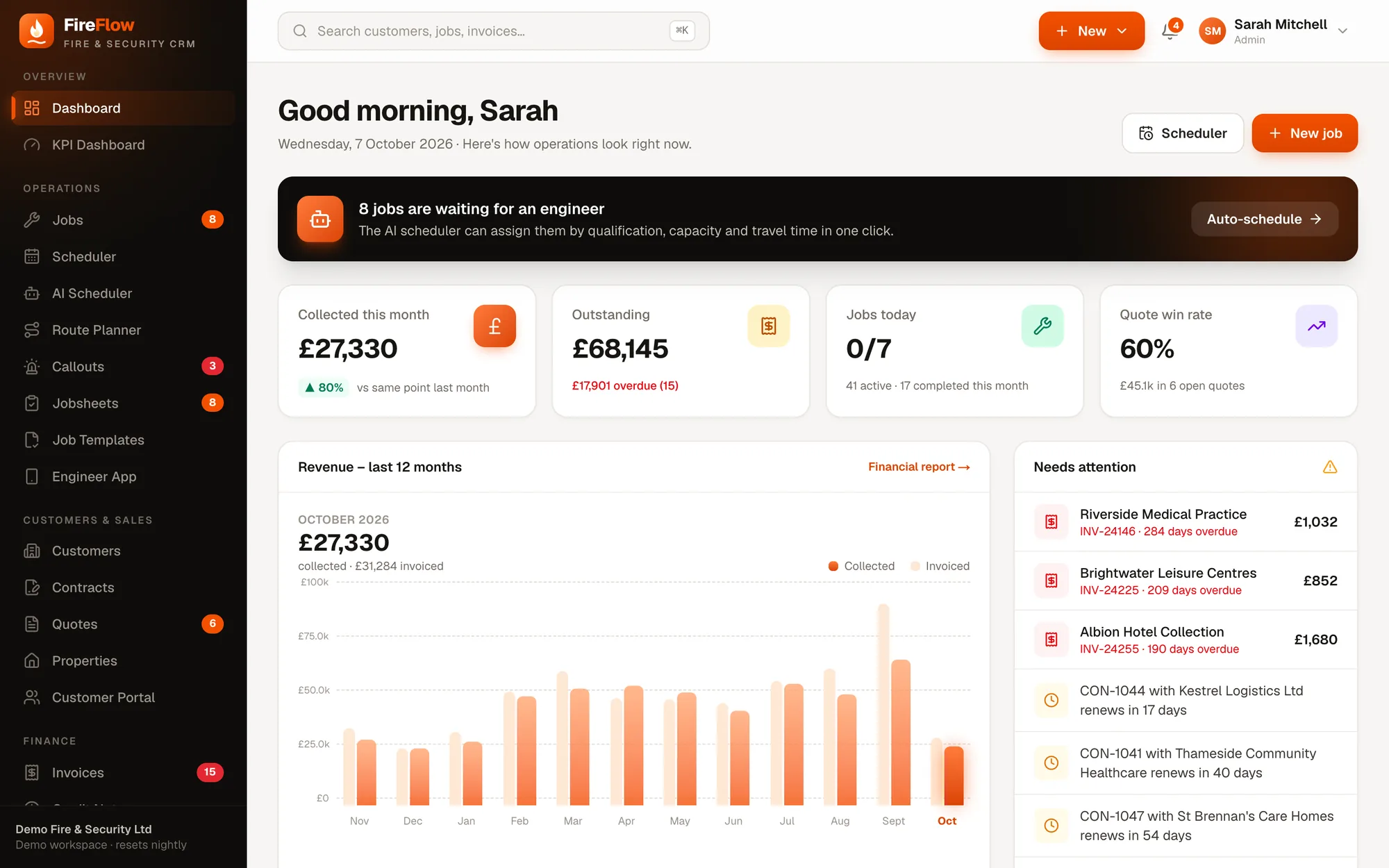Click the Invoiced legend color dot

pos(915,567)
